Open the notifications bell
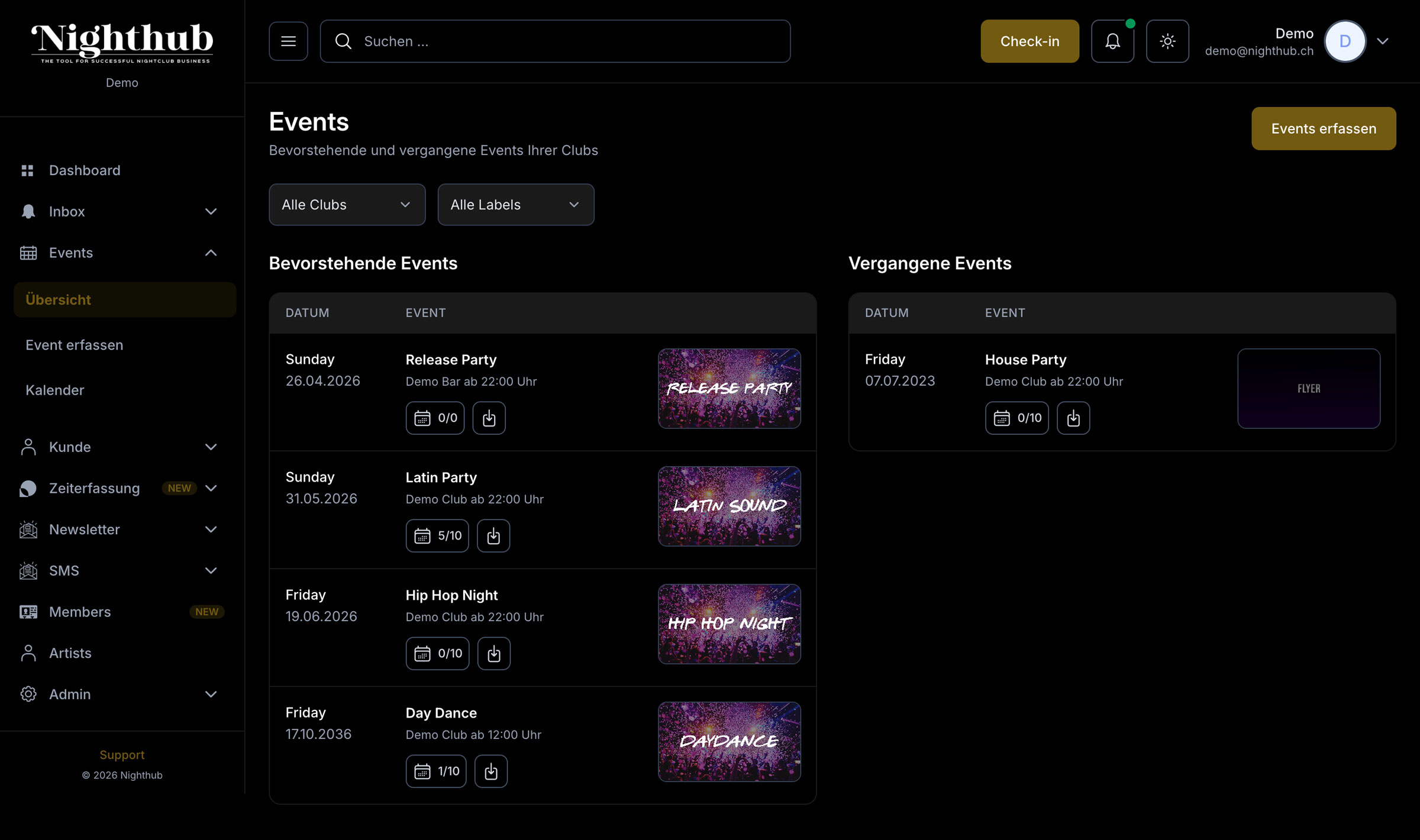Image resolution: width=1420 pixels, height=840 pixels. tap(1112, 41)
